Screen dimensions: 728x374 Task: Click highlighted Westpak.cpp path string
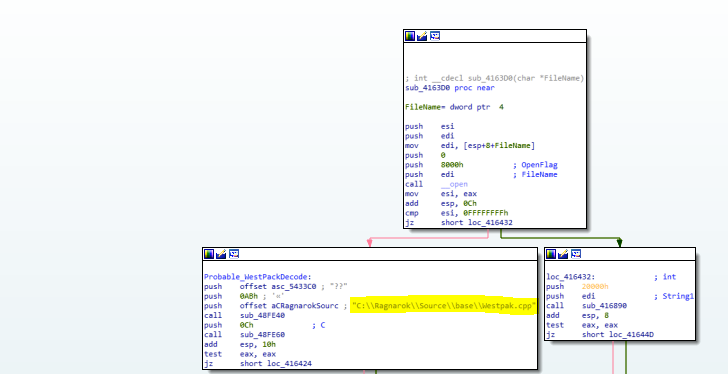pyautogui.click(x=443, y=306)
